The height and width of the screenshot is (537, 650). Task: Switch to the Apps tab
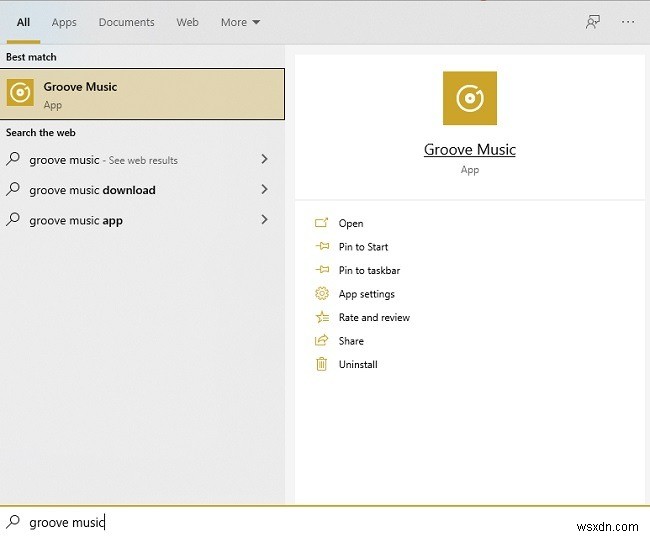64,22
